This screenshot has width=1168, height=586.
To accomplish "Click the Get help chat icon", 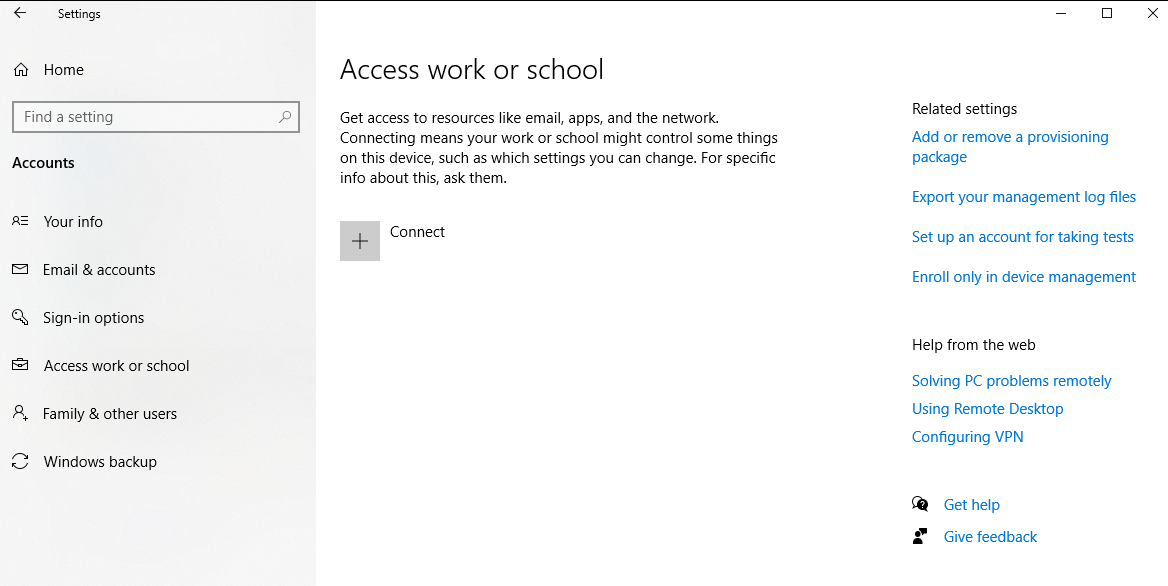I will point(920,504).
